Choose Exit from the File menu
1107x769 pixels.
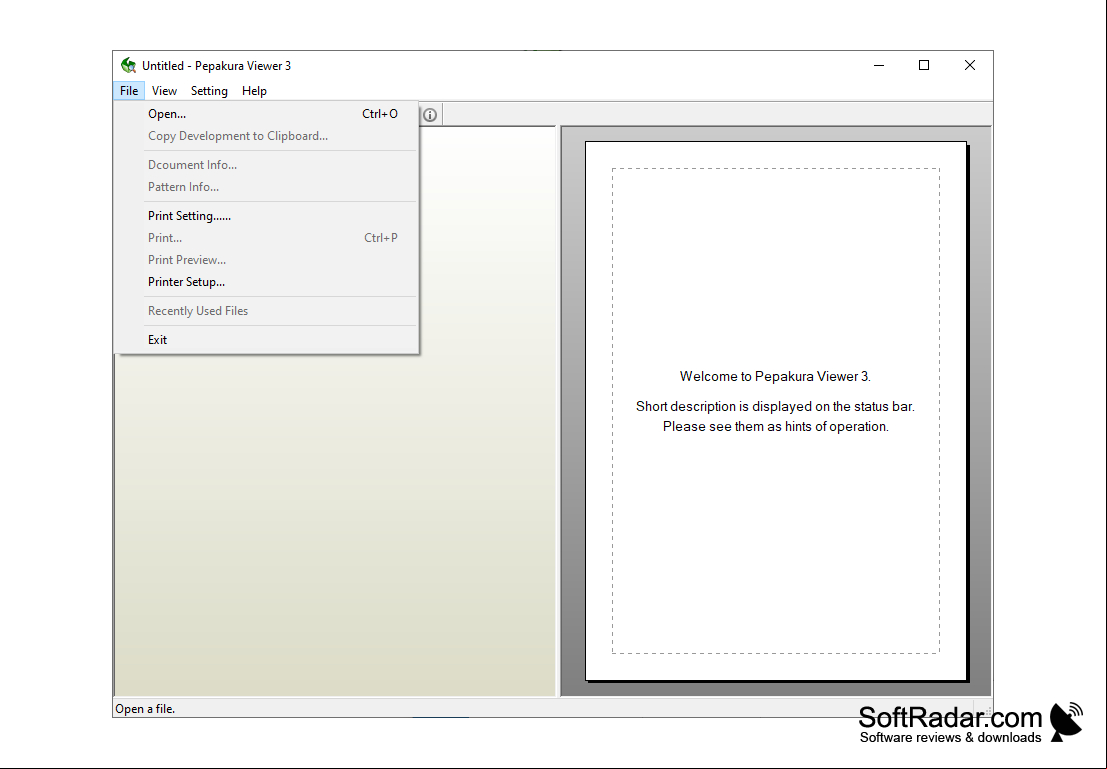click(x=267, y=339)
